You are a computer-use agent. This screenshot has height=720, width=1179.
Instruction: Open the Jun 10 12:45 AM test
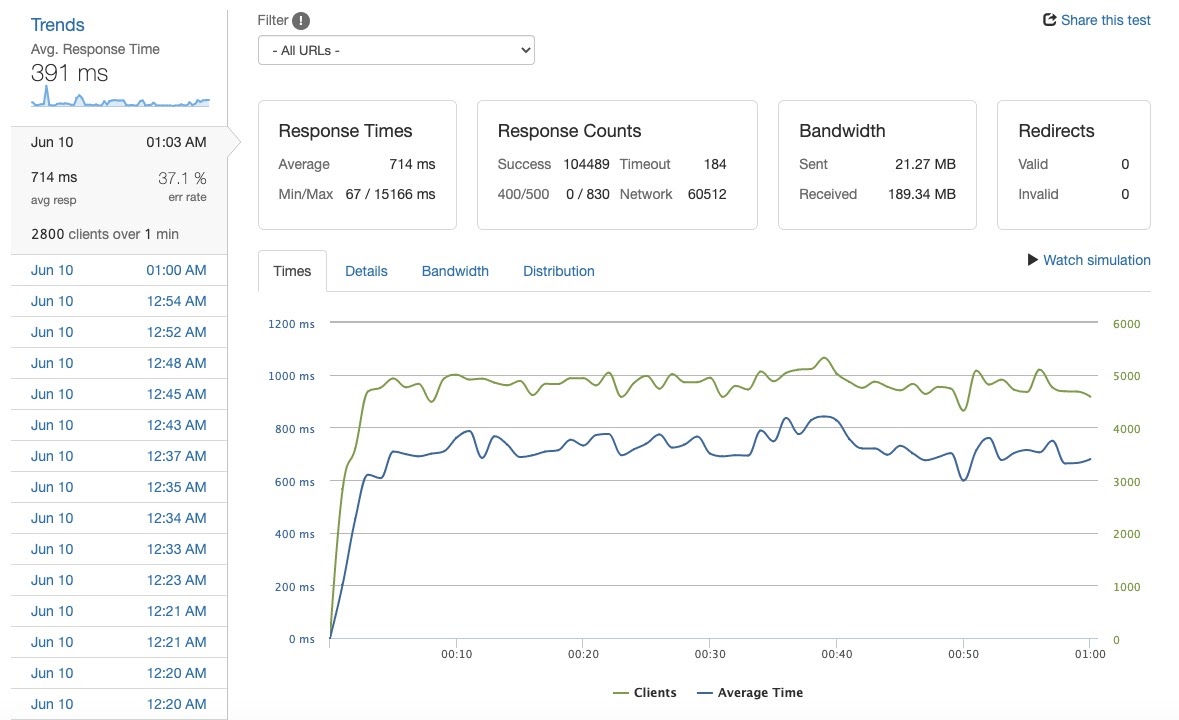tap(119, 394)
